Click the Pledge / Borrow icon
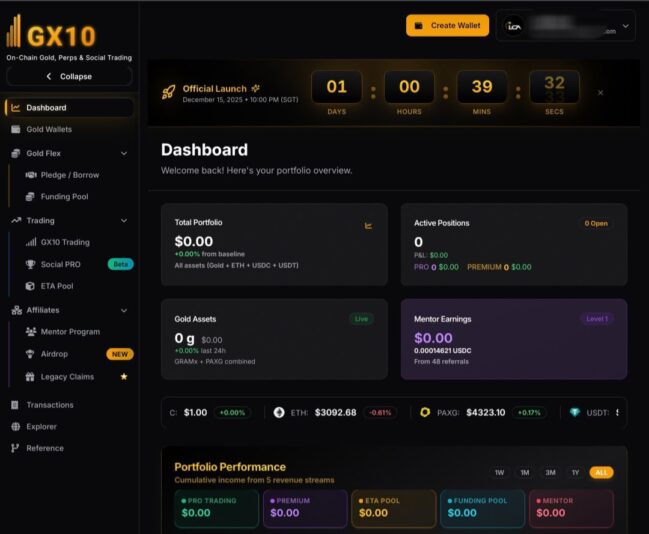The width and height of the screenshot is (649, 534). (x=30, y=175)
